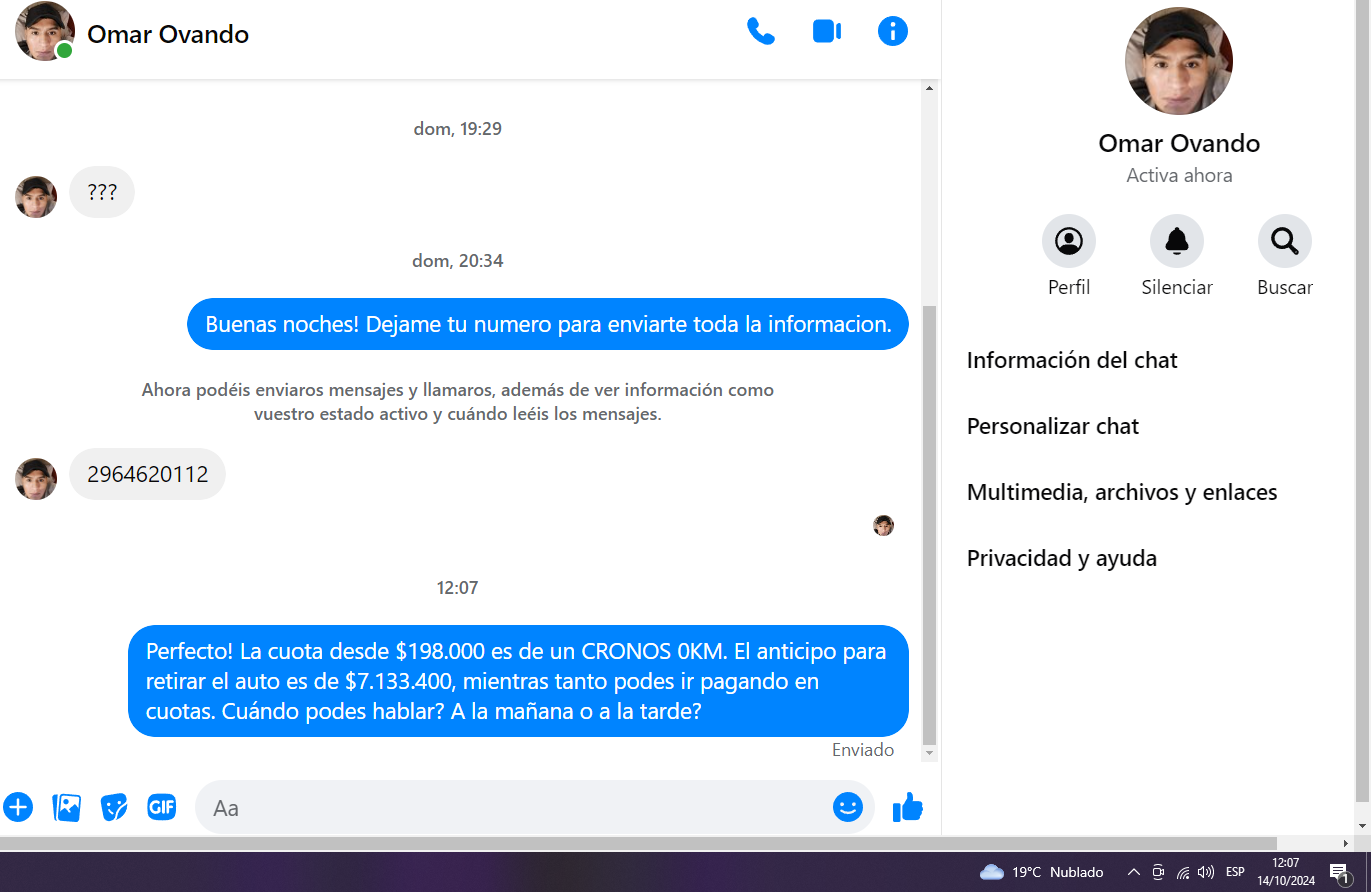Click the chat's vertical scrollbar thumb
Screen dimensions: 1371x892
pos(929,520)
